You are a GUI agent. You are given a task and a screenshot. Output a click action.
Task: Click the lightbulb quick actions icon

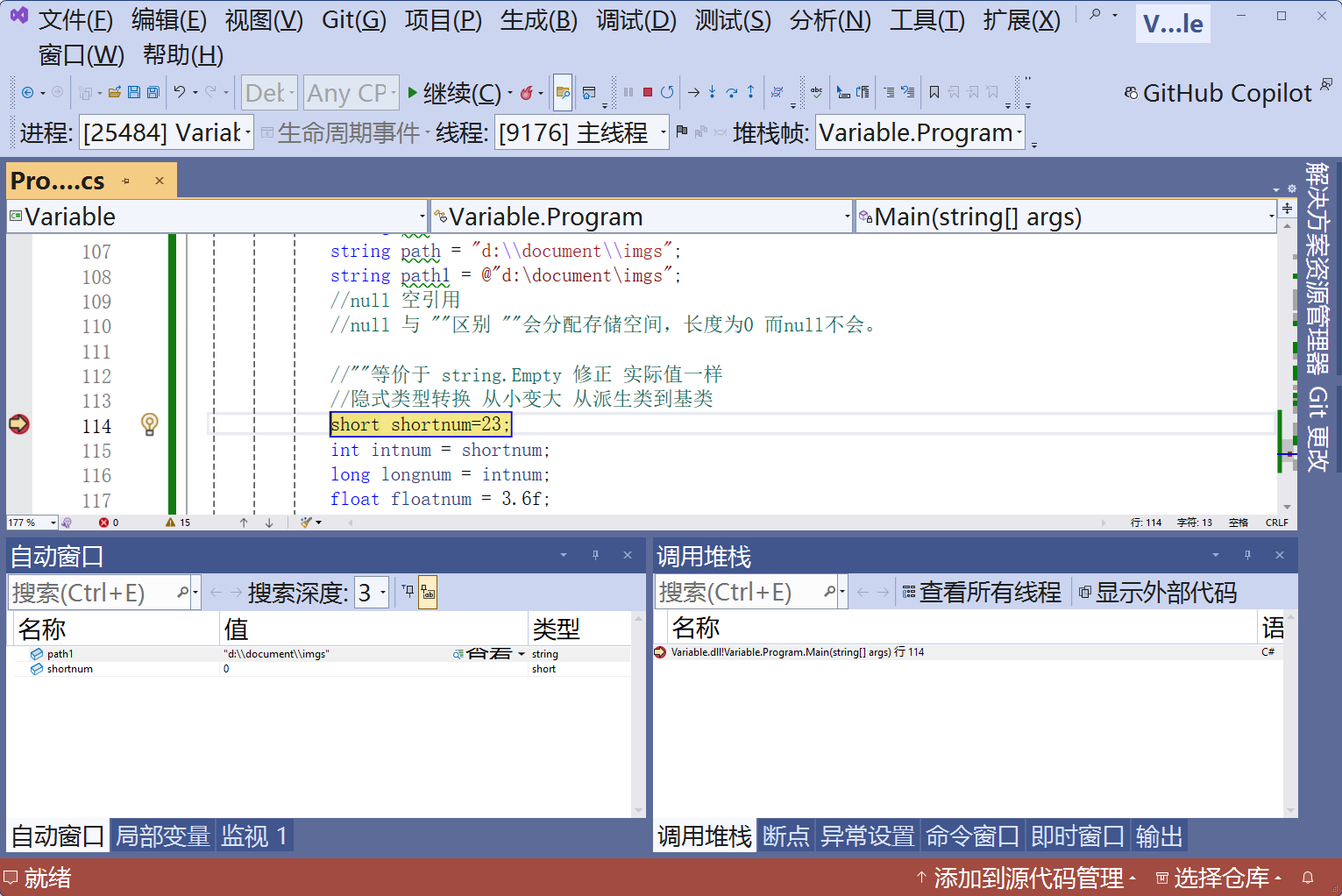pyautogui.click(x=150, y=424)
